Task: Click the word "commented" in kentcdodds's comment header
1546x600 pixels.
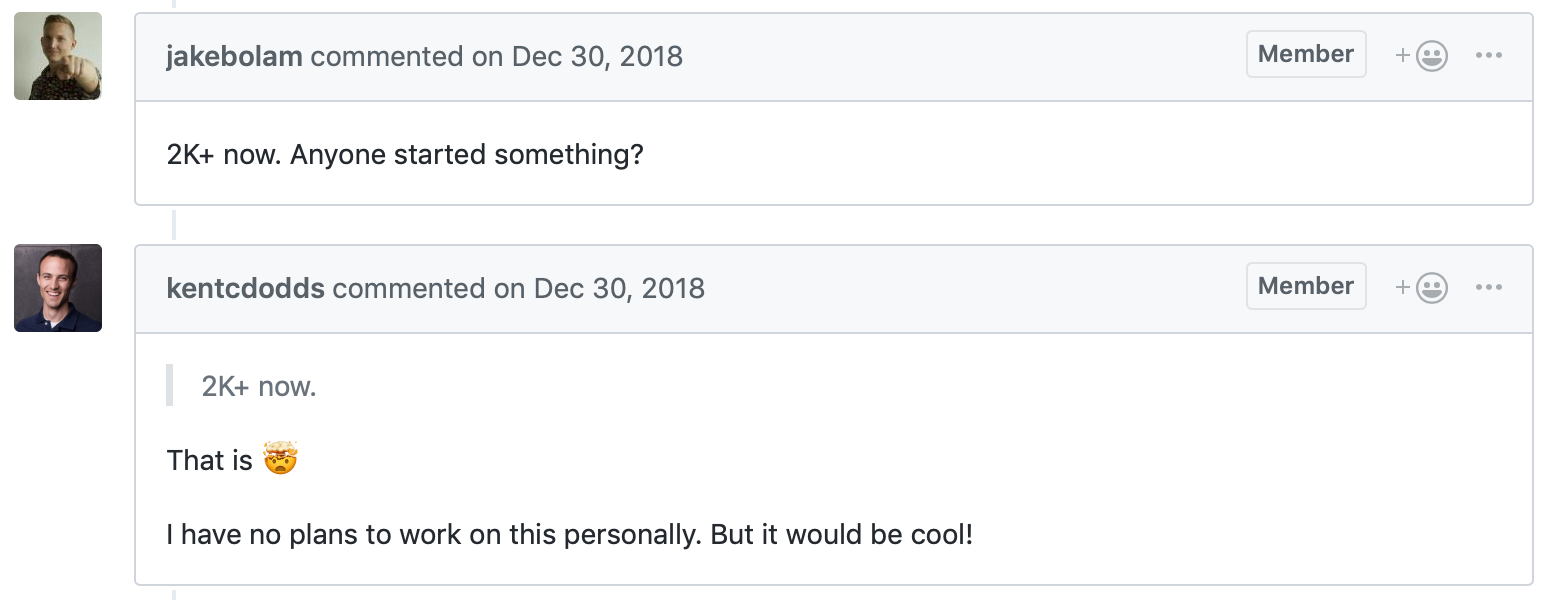Action: (409, 288)
